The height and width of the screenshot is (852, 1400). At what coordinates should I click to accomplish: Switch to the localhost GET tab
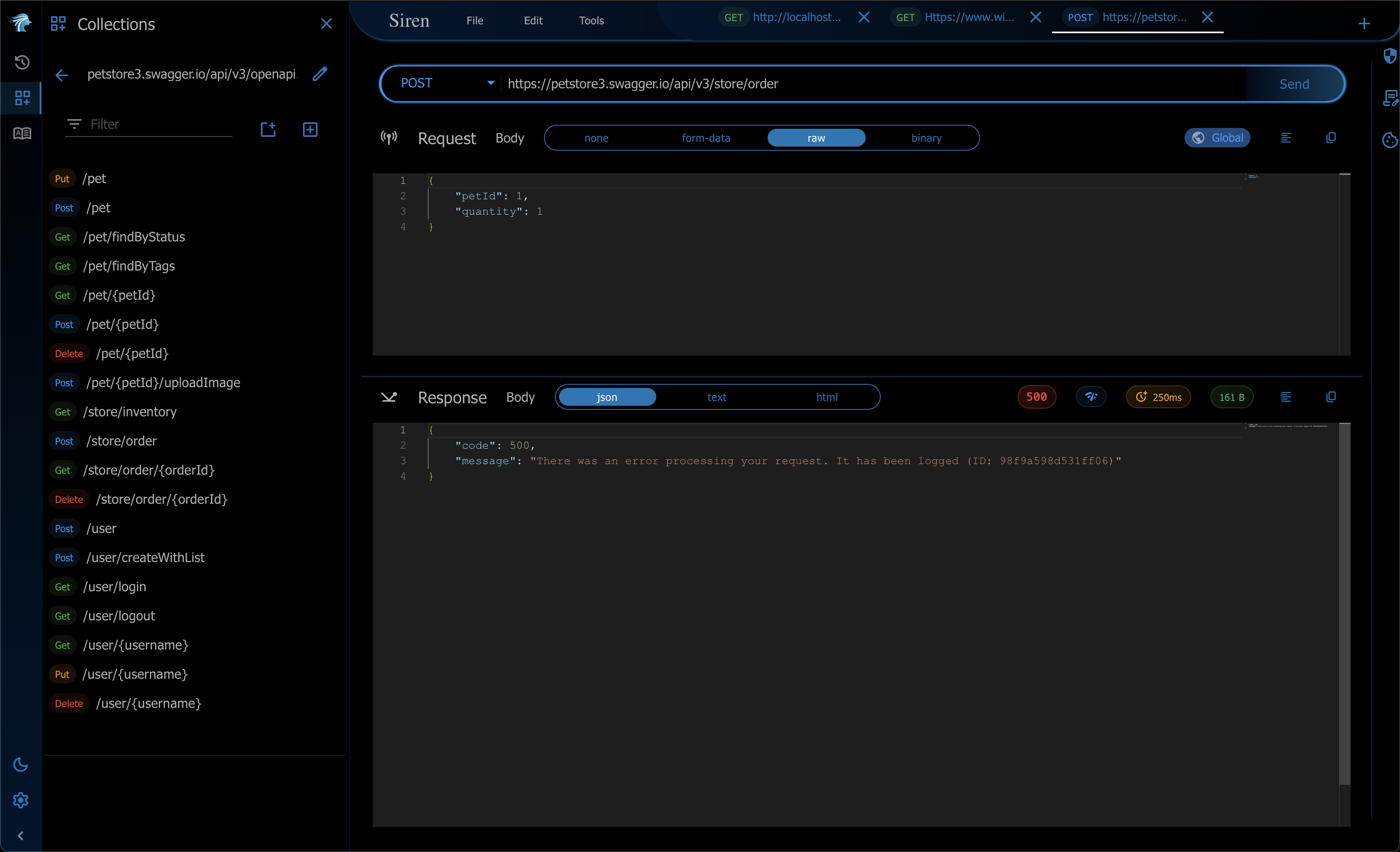(x=796, y=17)
